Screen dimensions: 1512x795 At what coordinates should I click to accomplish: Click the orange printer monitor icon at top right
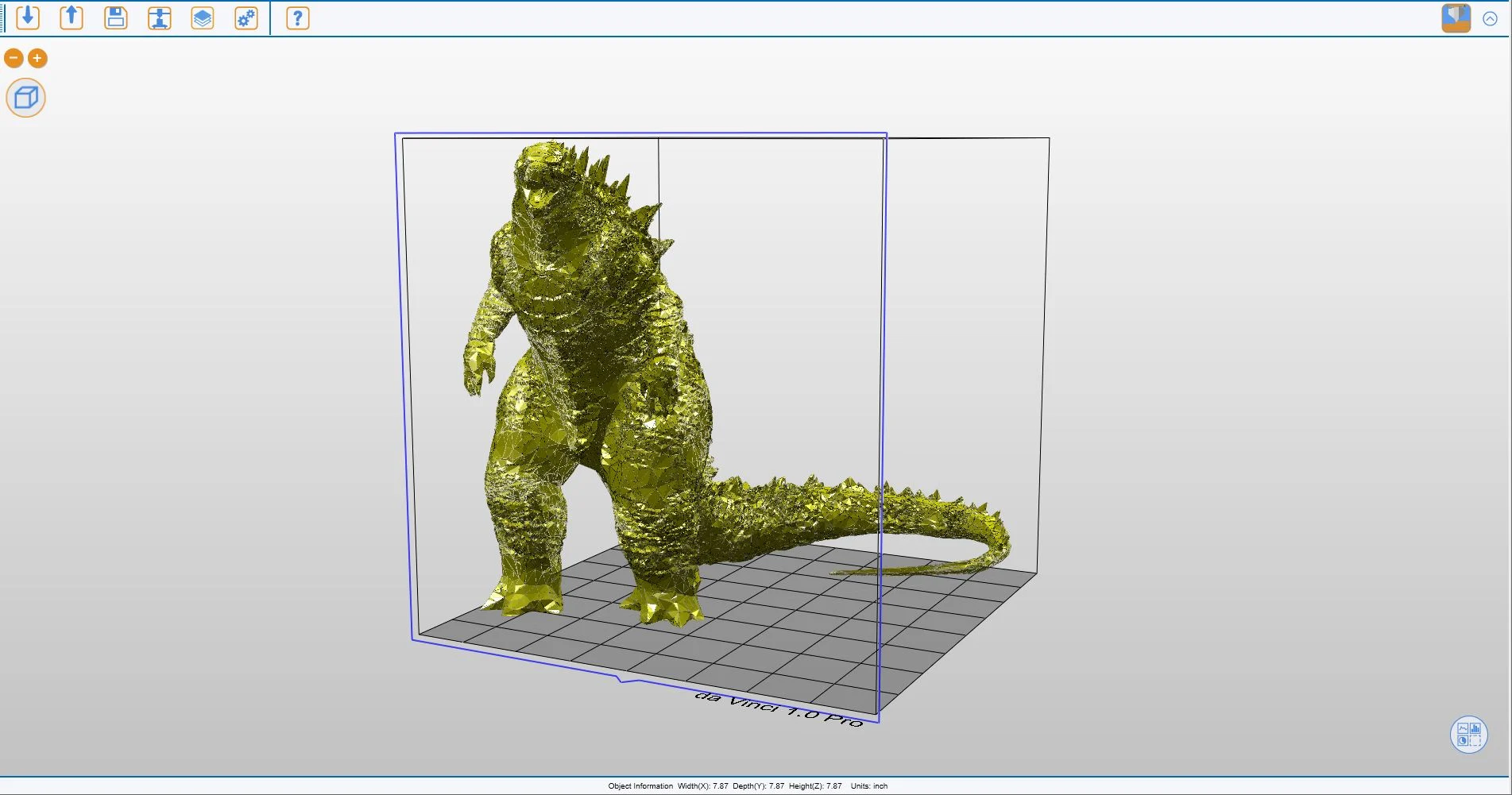pos(1456,17)
